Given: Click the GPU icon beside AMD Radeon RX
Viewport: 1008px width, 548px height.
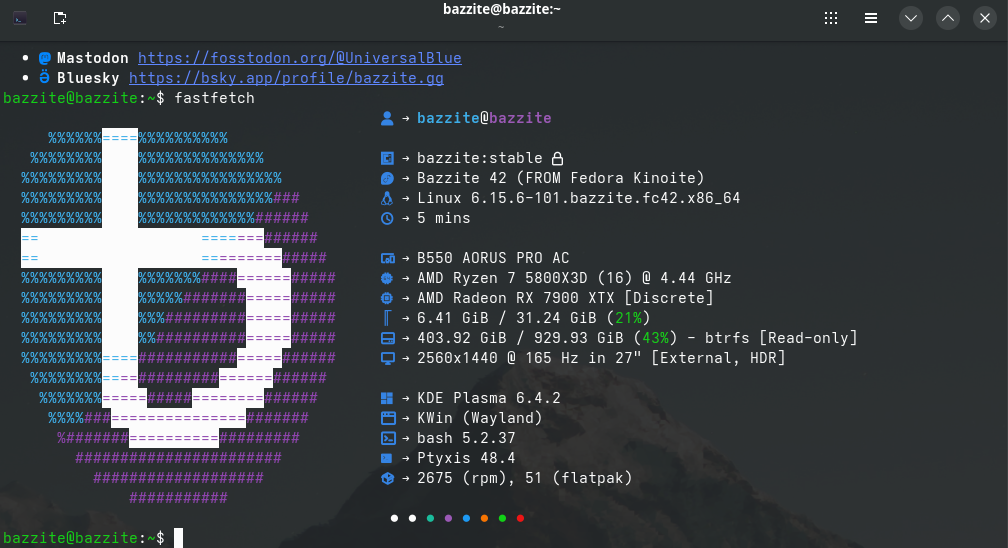Looking at the screenshot, I should click(x=386, y=298).
